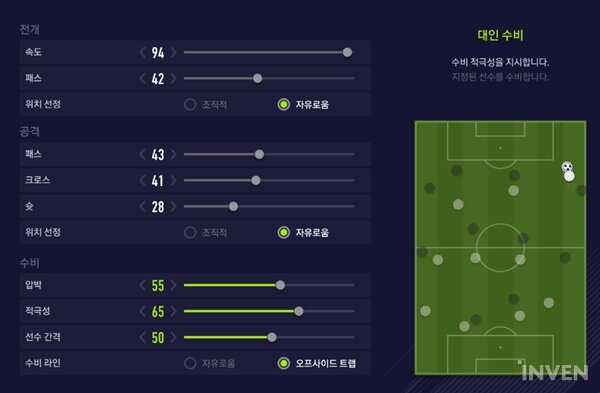Click the bright white player marker near the ball
This screenshot has height=393, width=600.
click(x=569, y=176)
